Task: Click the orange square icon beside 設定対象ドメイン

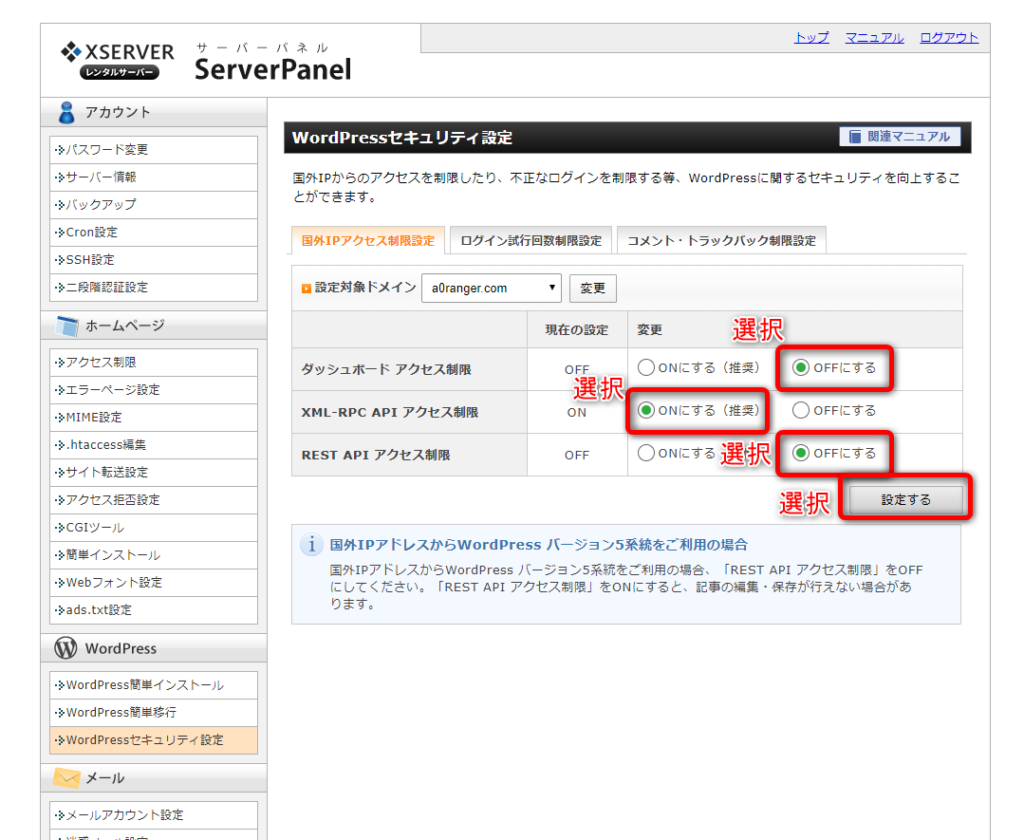Action: [x=306, y=289]
